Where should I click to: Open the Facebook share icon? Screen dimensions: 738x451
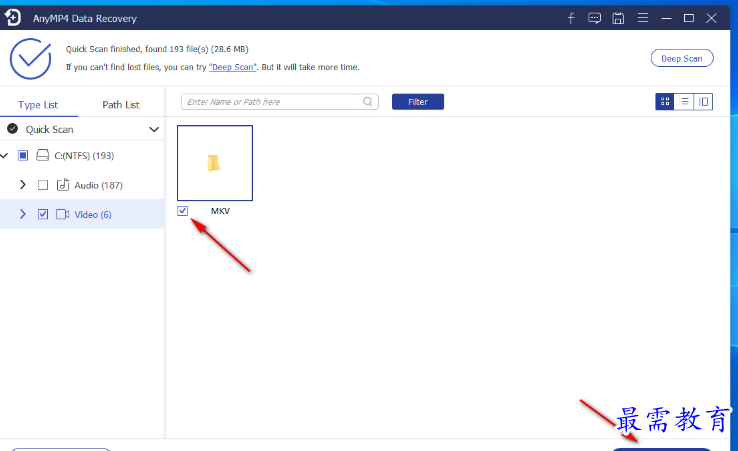[571, 18]
